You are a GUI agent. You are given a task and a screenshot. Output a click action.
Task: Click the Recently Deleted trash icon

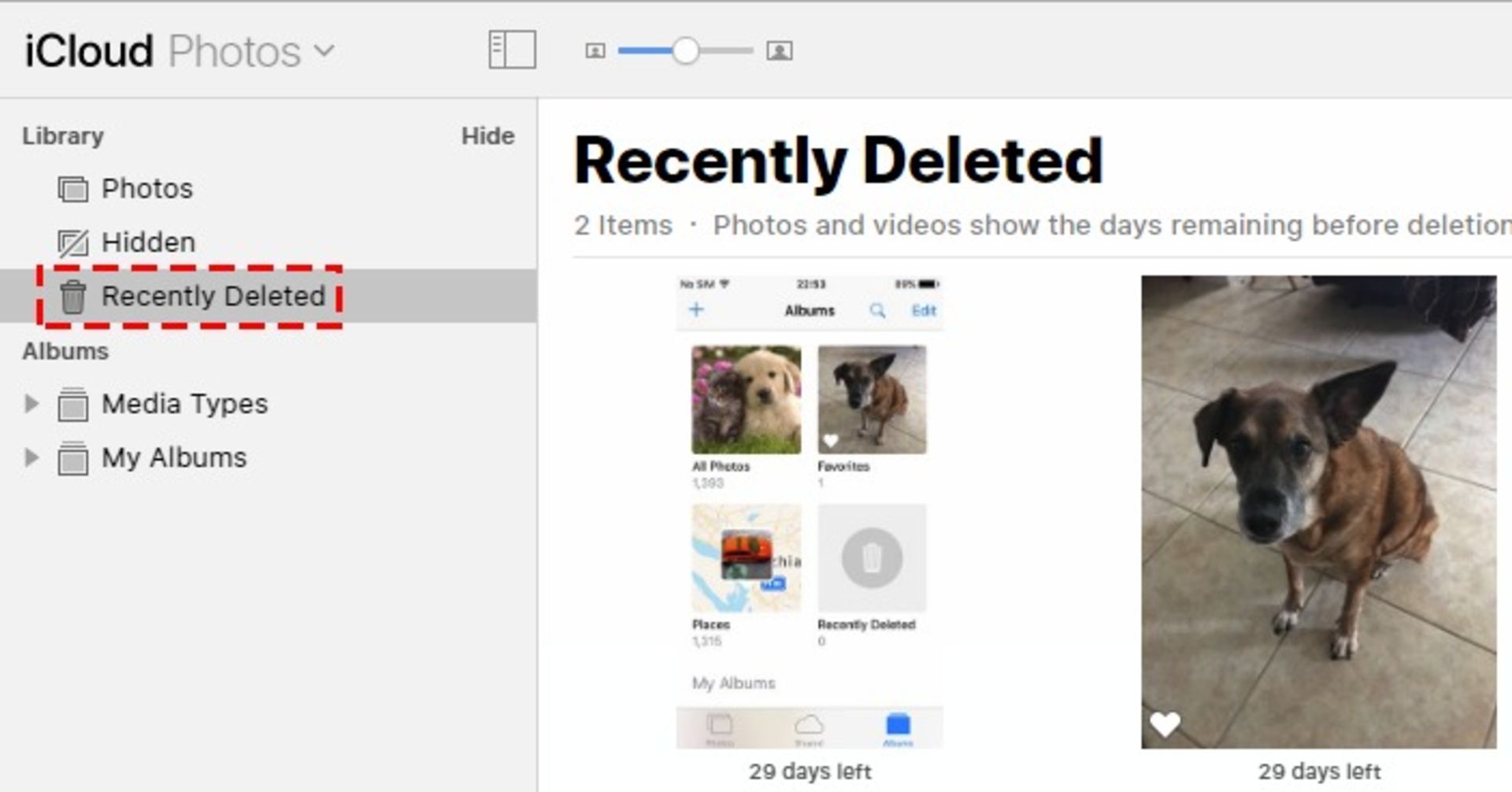coord(73,297)
